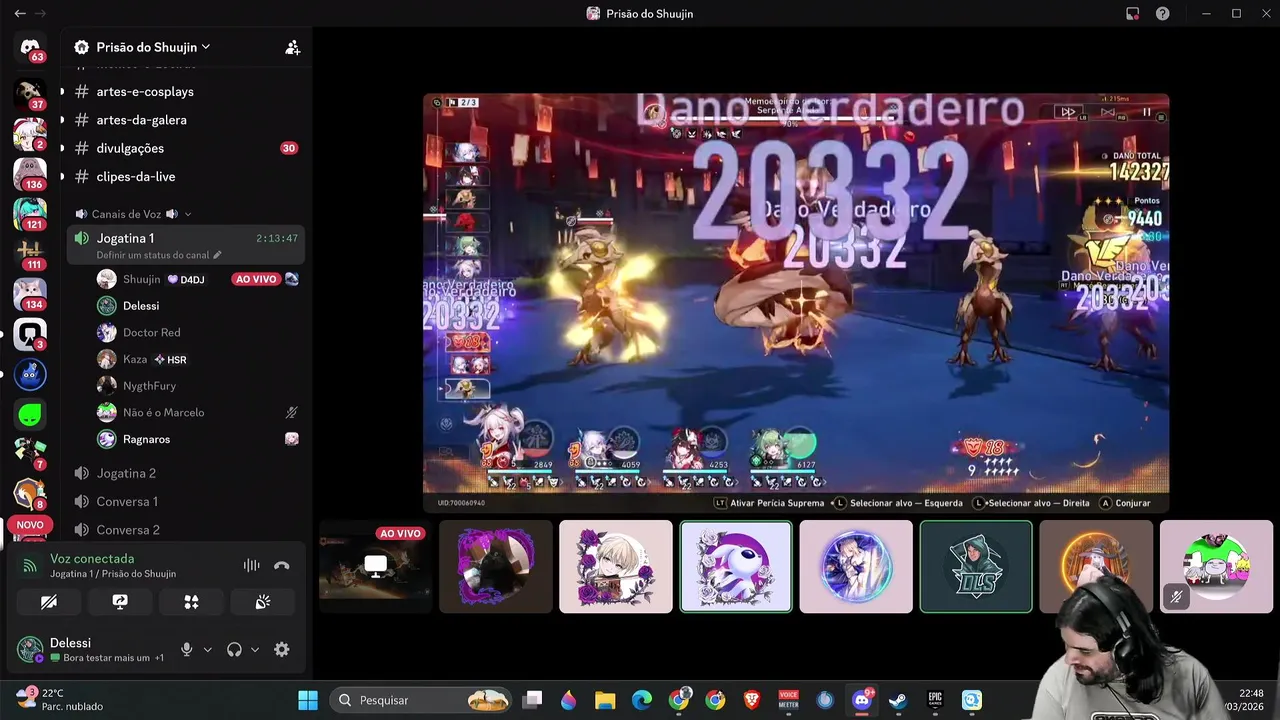Join the Jogatina 2 voice channel
The height and width of the screenshot is (720, 1280).
(x=126, y=473)
